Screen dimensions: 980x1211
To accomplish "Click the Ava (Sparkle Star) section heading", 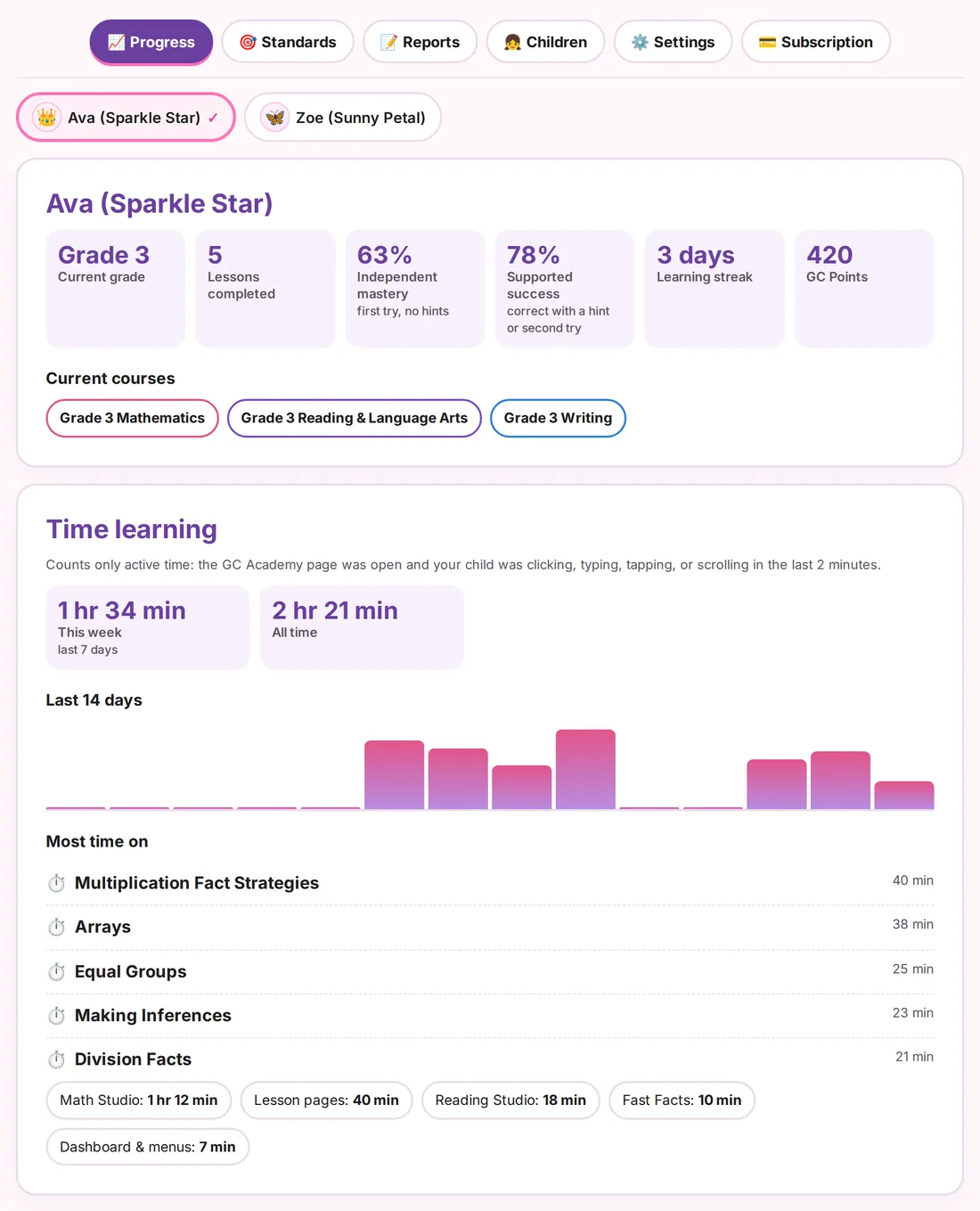I will (x=159, y=203).
